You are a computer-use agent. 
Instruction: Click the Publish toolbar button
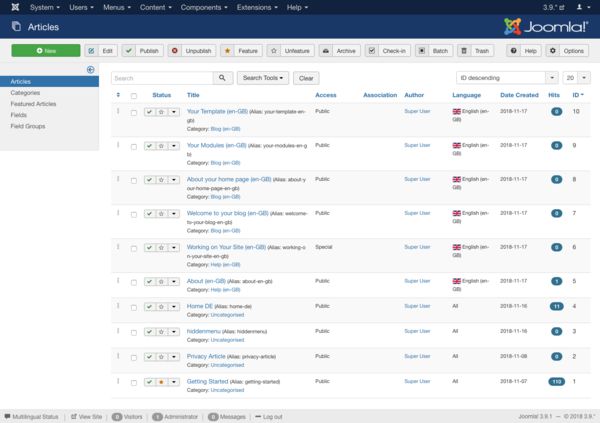coord(143,51)
